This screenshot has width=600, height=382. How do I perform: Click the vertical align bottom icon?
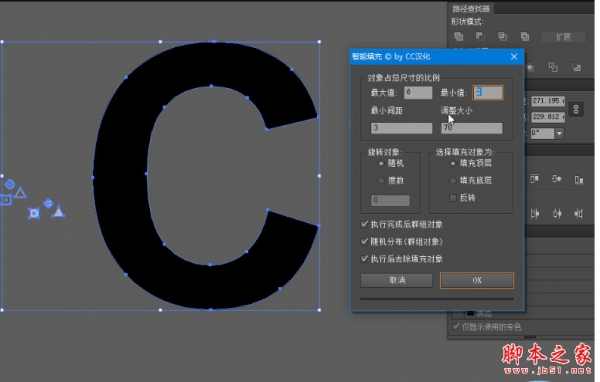pyautogui.click(x=579, y=179)
